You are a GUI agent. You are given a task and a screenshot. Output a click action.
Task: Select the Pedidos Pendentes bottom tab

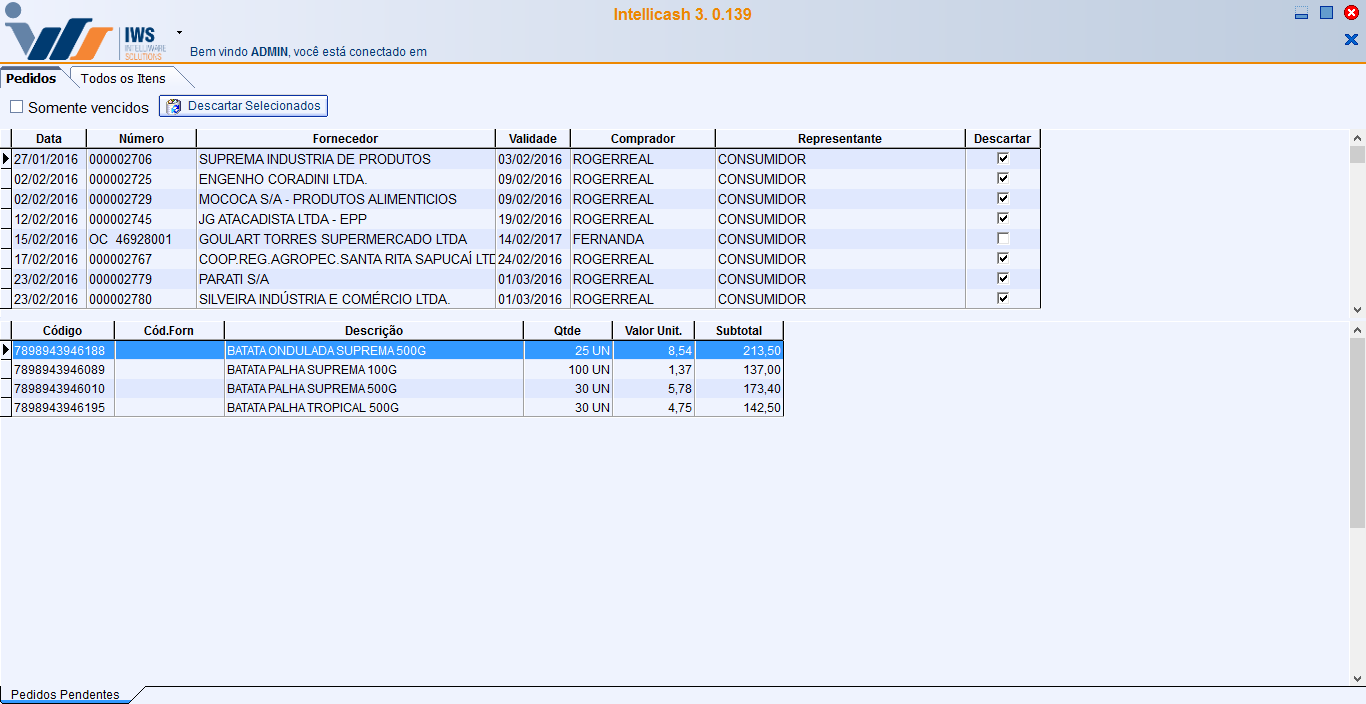[x=65, y=694]
